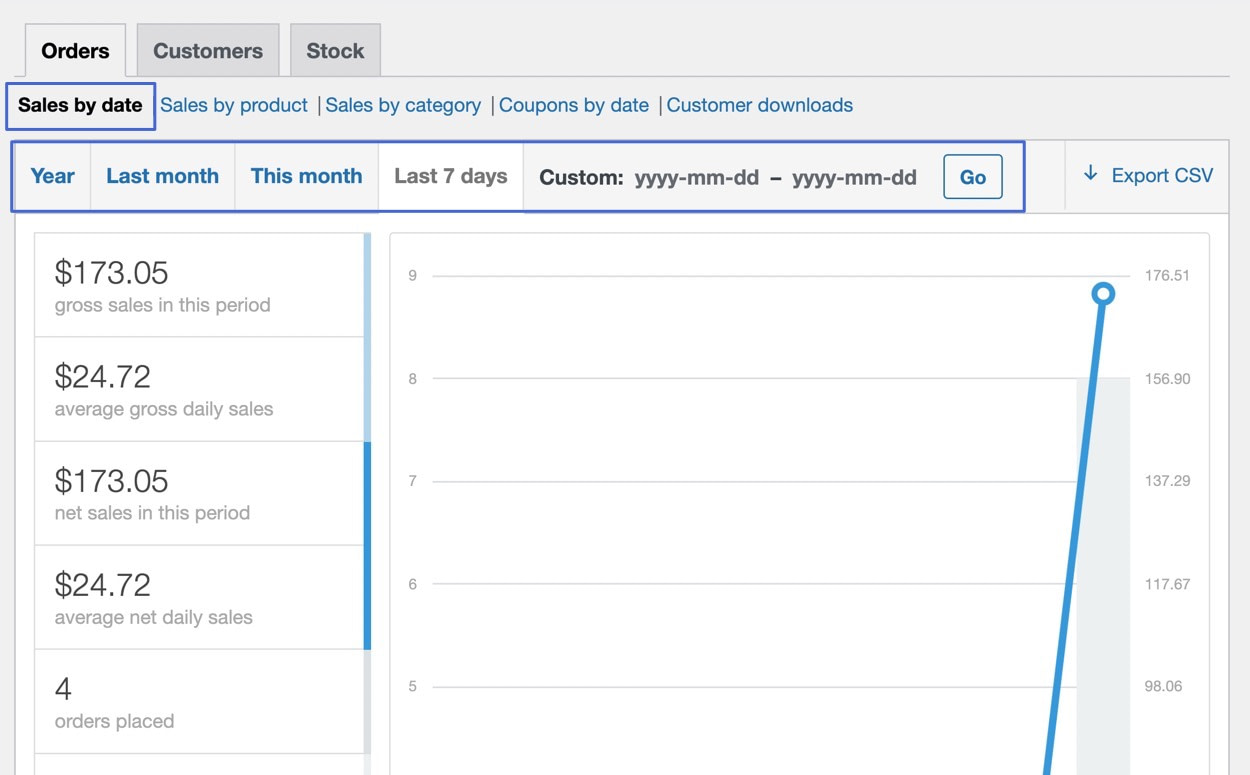Click the download arrow beside Export CSV
Image resolution: width=1250 pixels, height=775 pixels.
point(1090,174)
